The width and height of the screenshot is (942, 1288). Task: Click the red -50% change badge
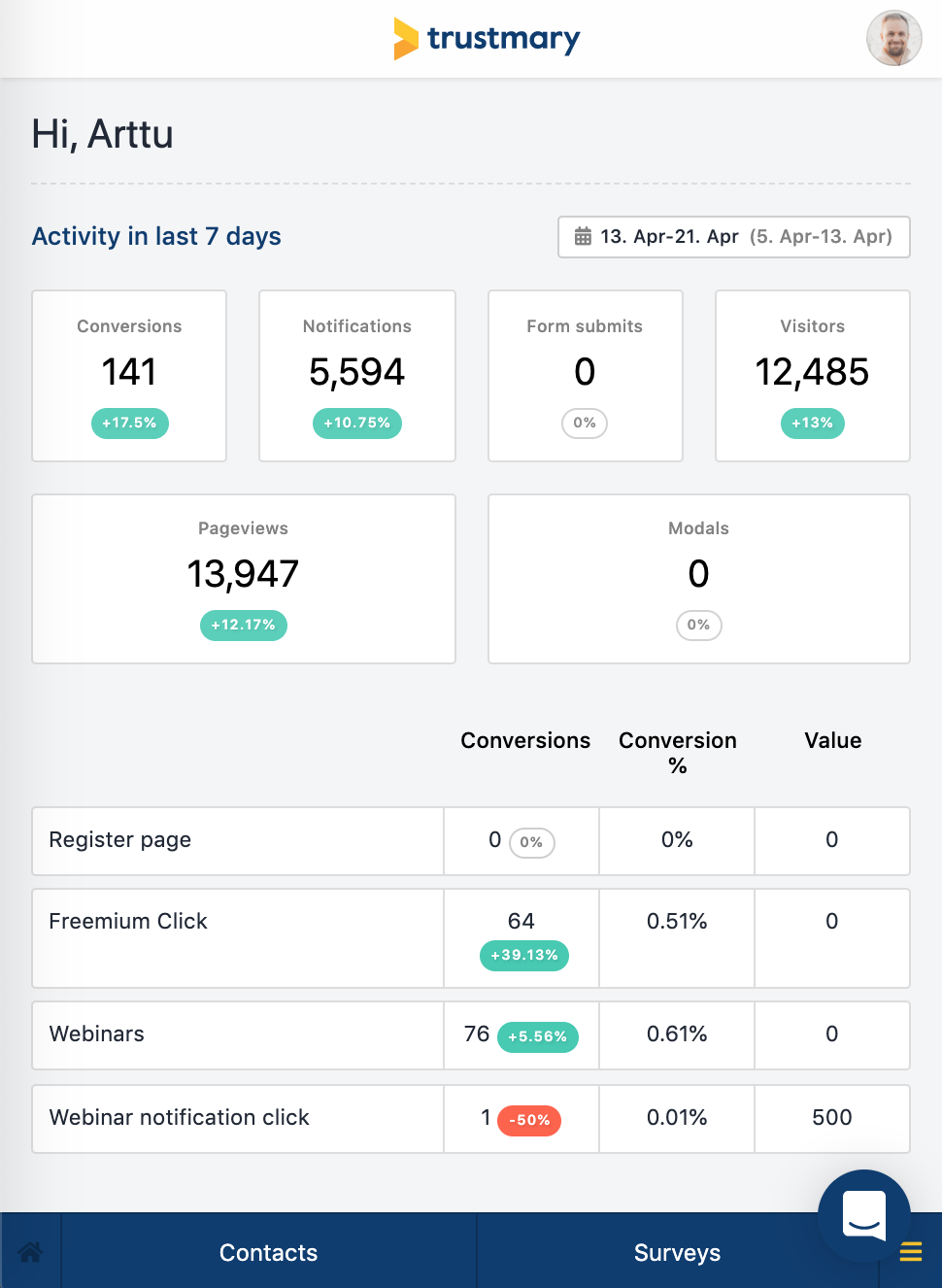[529, 1120]
